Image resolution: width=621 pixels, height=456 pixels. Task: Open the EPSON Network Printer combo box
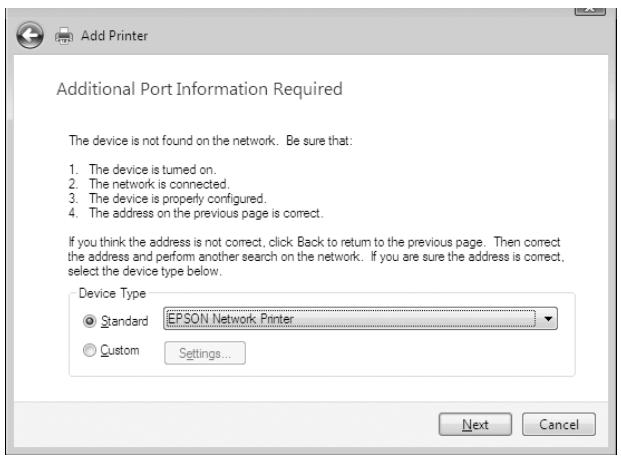(360, 319)
